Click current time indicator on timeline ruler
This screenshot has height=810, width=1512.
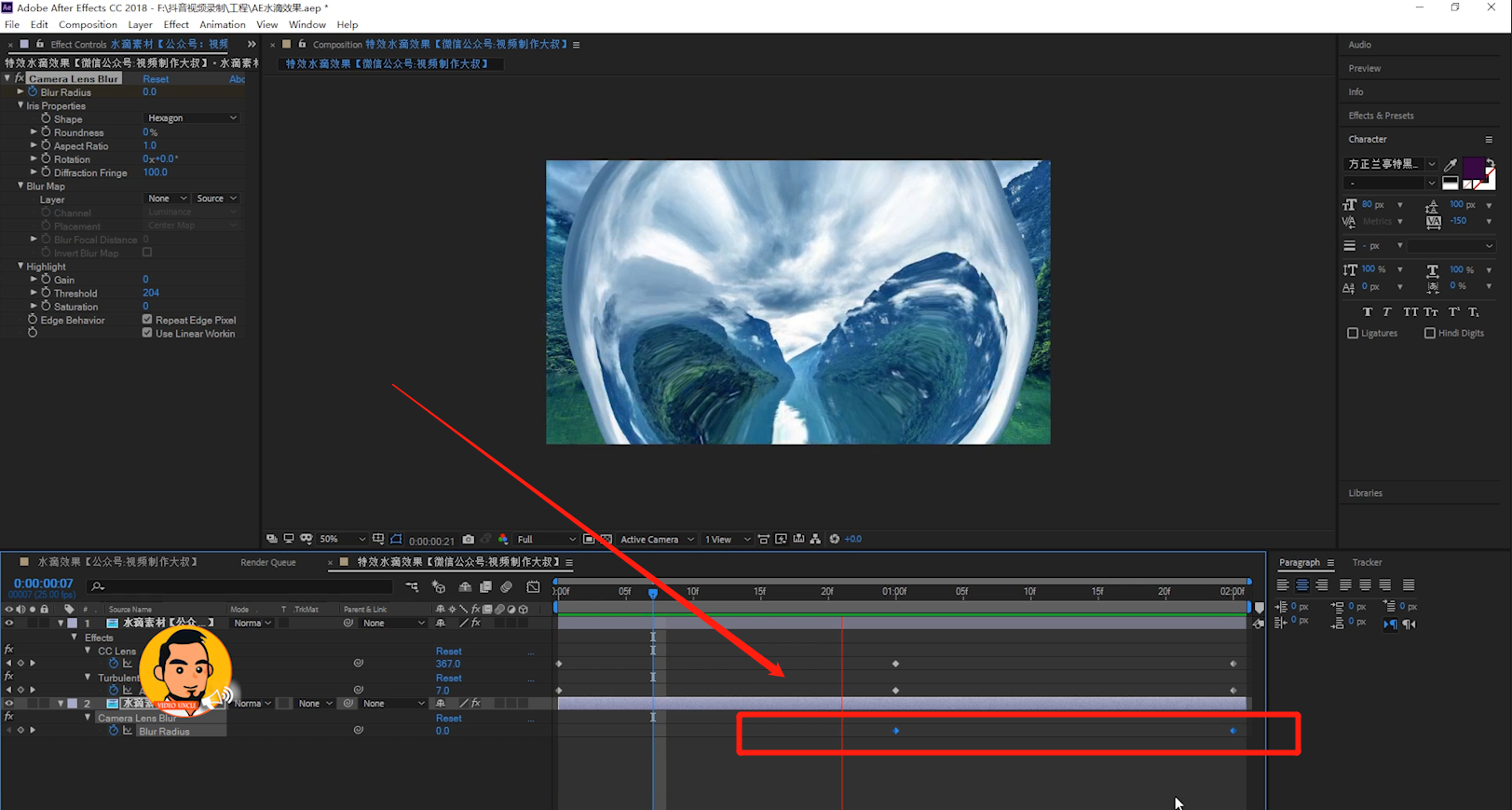[653, 593]
